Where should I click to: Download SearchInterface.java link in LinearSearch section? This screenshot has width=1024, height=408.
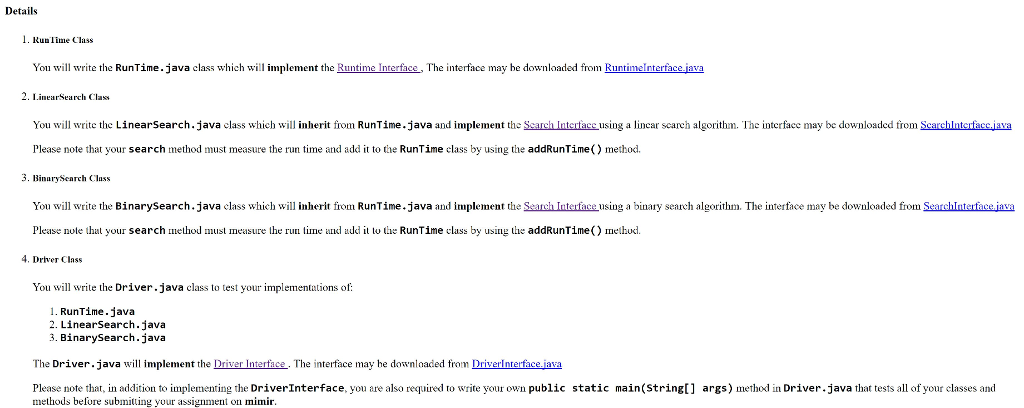(x=965, y=125)
